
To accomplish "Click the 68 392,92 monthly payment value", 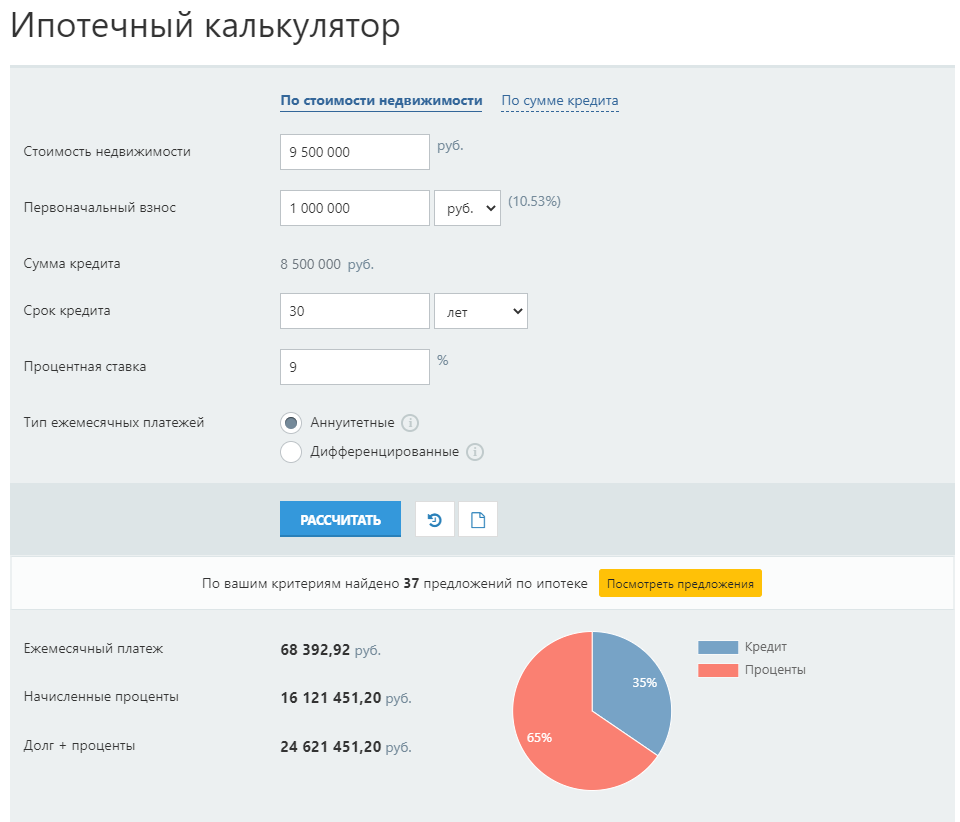I will (x=315, y=649).
